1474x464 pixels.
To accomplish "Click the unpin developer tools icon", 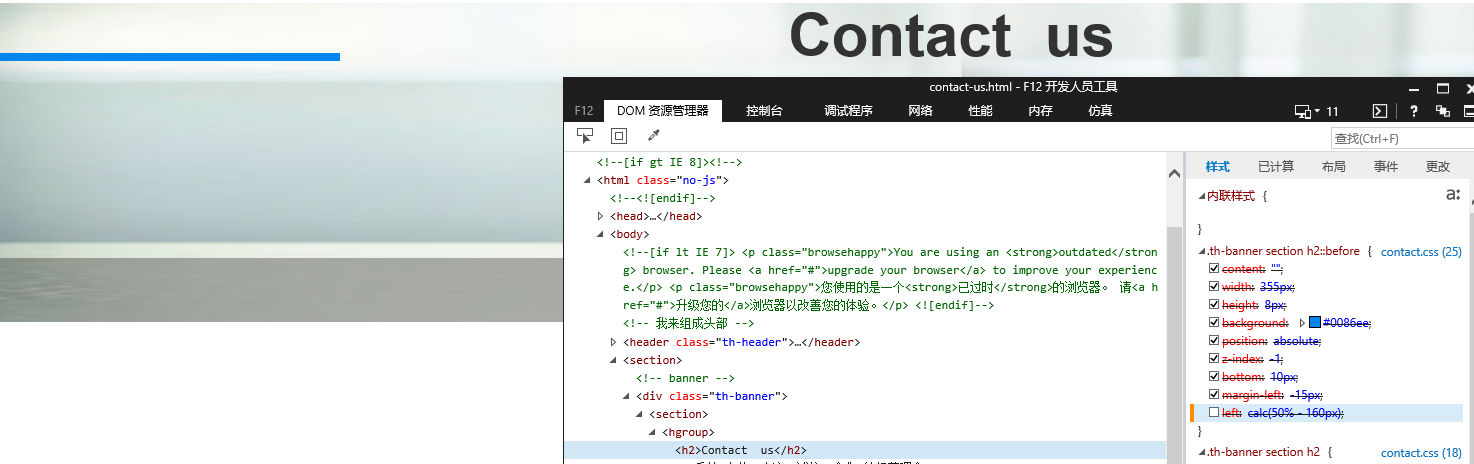I will coord(1443,111).
